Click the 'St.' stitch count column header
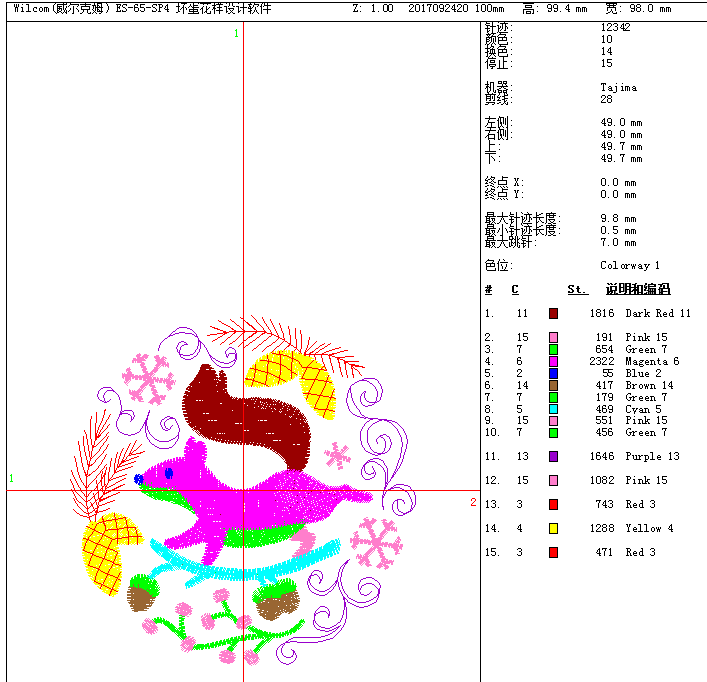The width and height of the screenshot is (707, 682). pos(577,289)
